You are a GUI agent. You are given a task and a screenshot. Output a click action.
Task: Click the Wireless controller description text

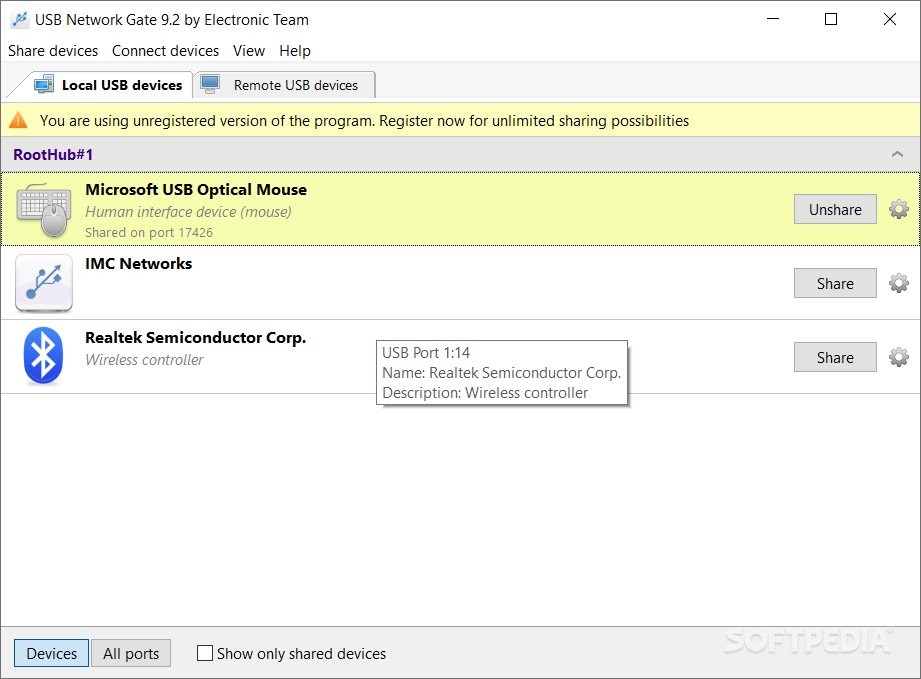(144, 359)
